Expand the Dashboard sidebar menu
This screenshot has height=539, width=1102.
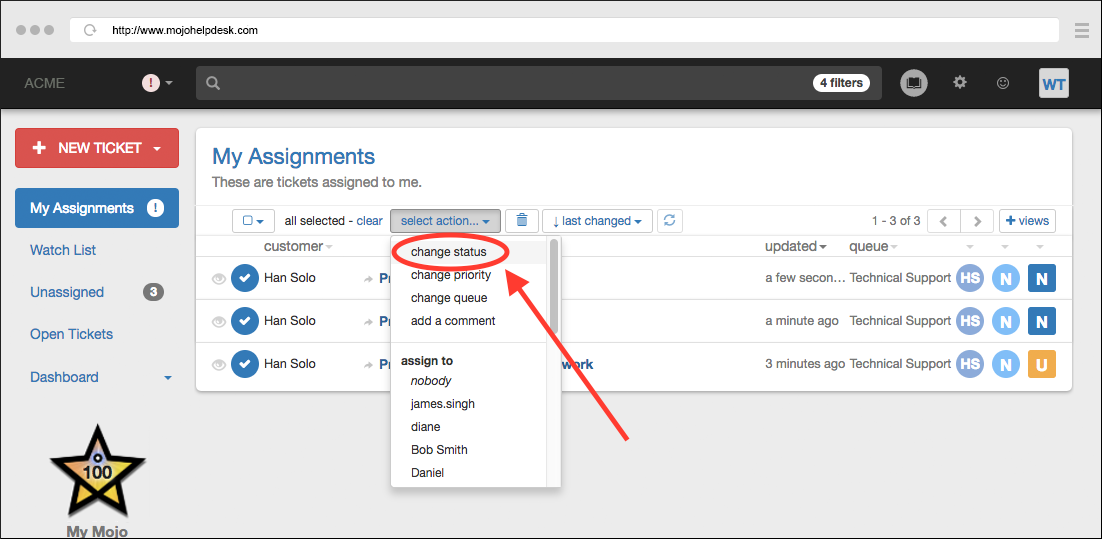pos(167,378)
